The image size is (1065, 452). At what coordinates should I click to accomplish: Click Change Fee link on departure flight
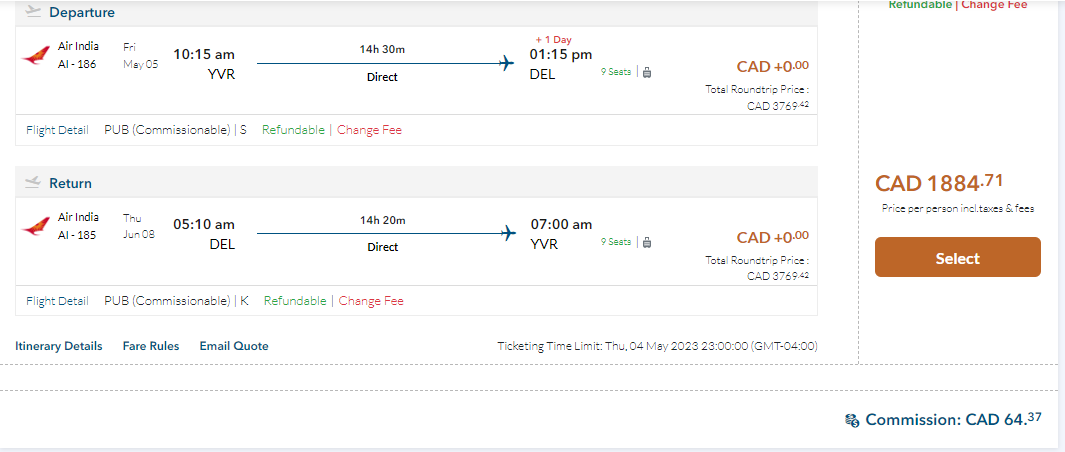pos(369,130)
